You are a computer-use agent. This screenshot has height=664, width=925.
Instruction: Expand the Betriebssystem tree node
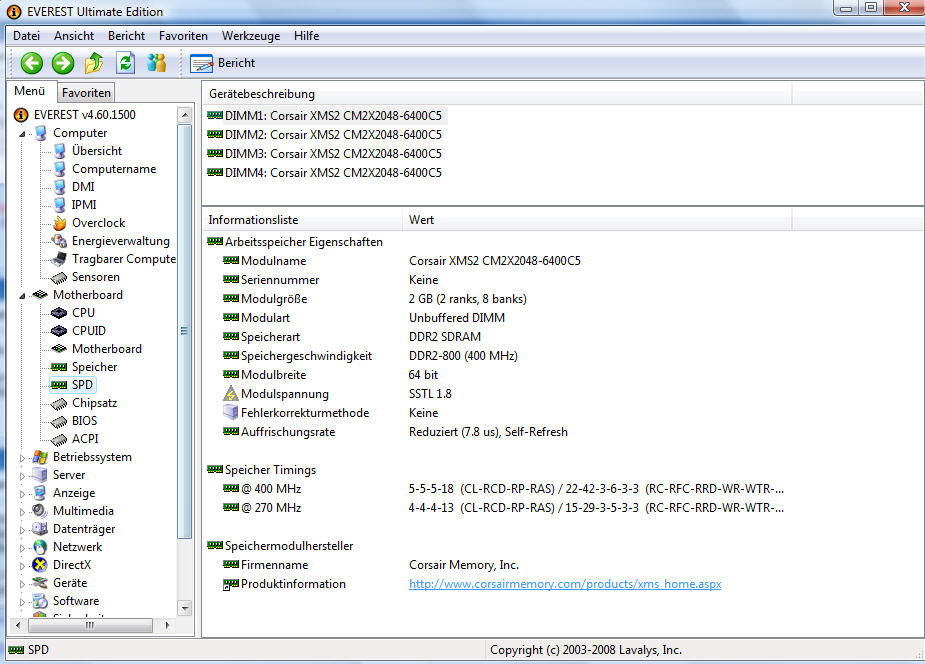pos(22,458)
